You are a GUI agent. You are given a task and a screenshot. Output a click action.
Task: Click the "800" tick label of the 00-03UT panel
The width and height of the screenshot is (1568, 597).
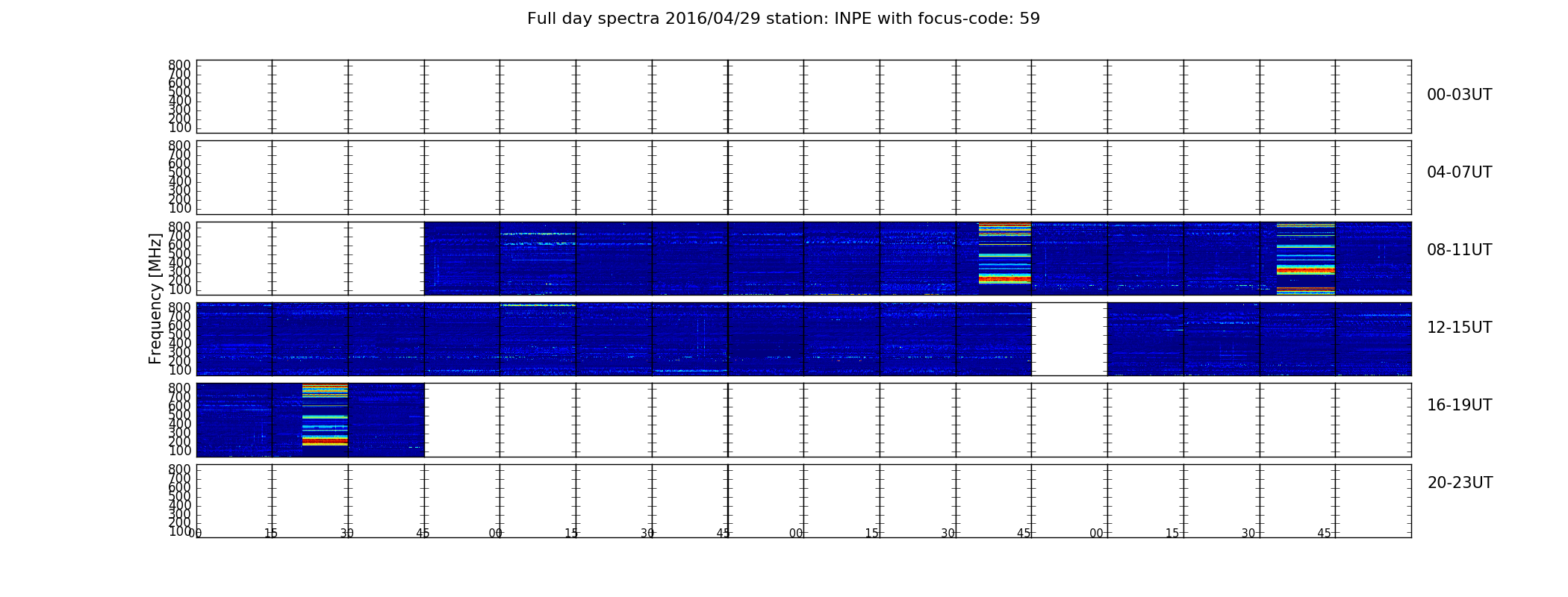point(179,65)
